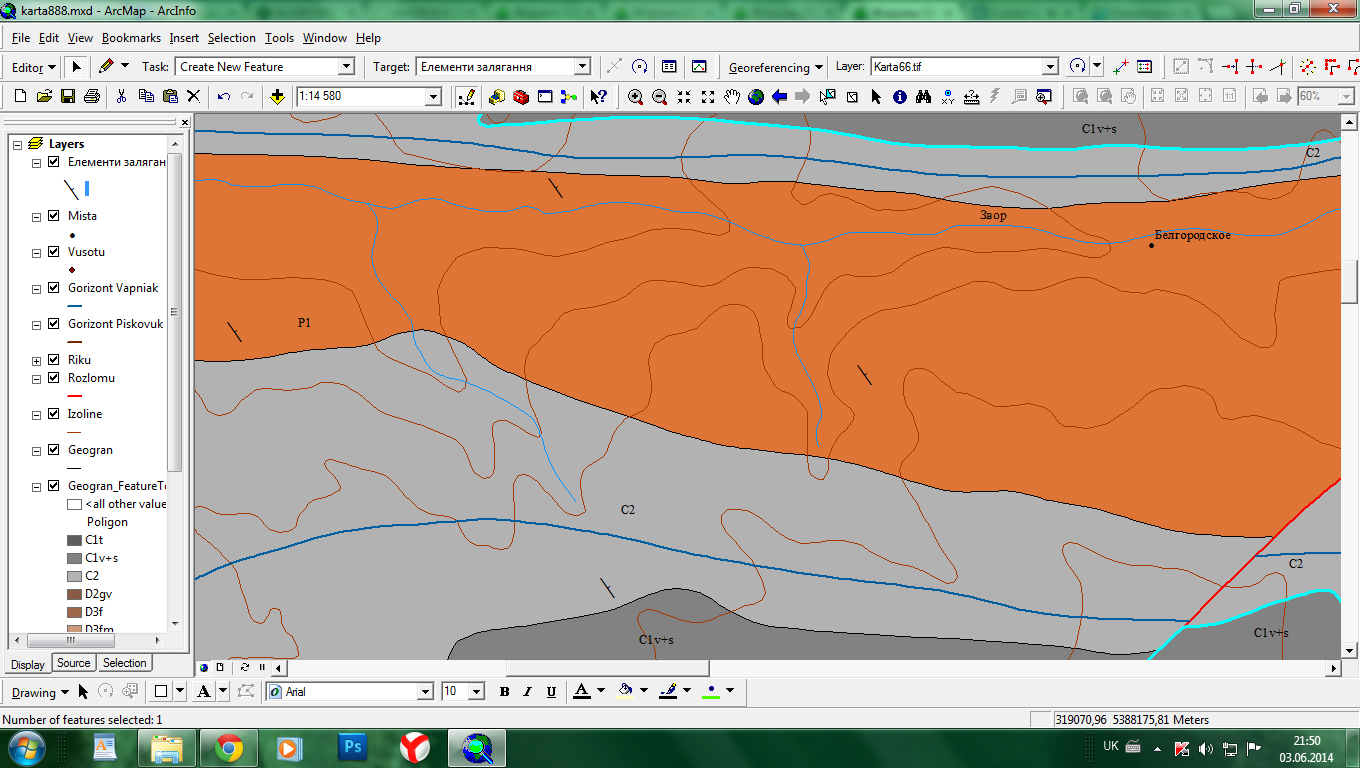Uncheck the Mista layer checkbox
Image resolution: width=1360 pixels, height=768 pixels.
pyautogui.click(x=54, y=216)
